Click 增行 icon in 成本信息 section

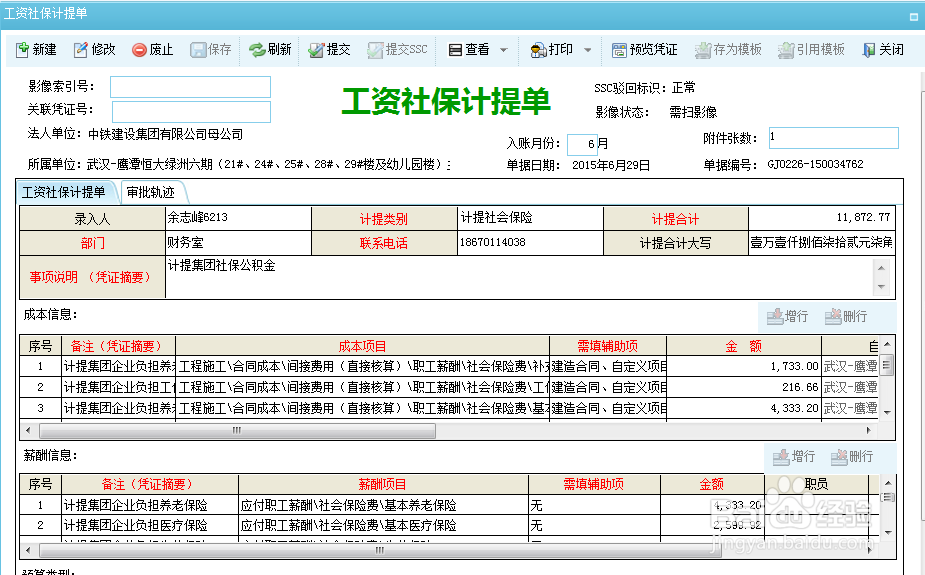coord(775,317)
